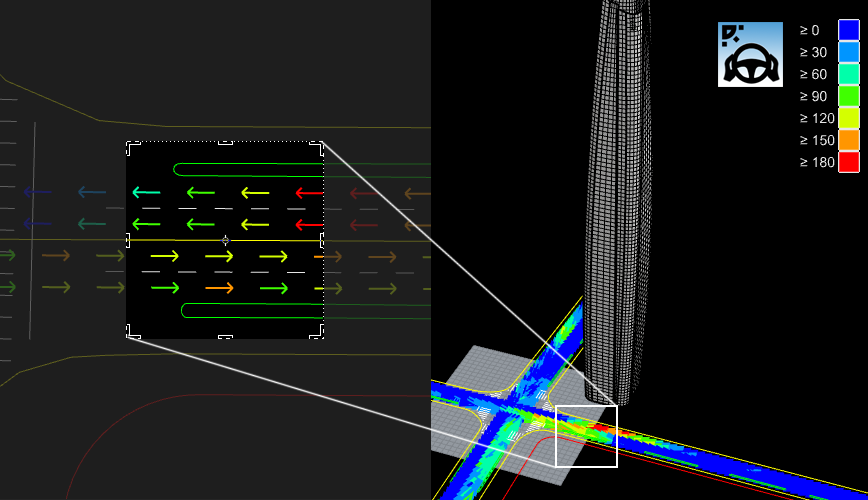This screenshot has height=500, width=868.
Task: Select the light blue ≥ 30 legend swatch
Action: [849, 52]
